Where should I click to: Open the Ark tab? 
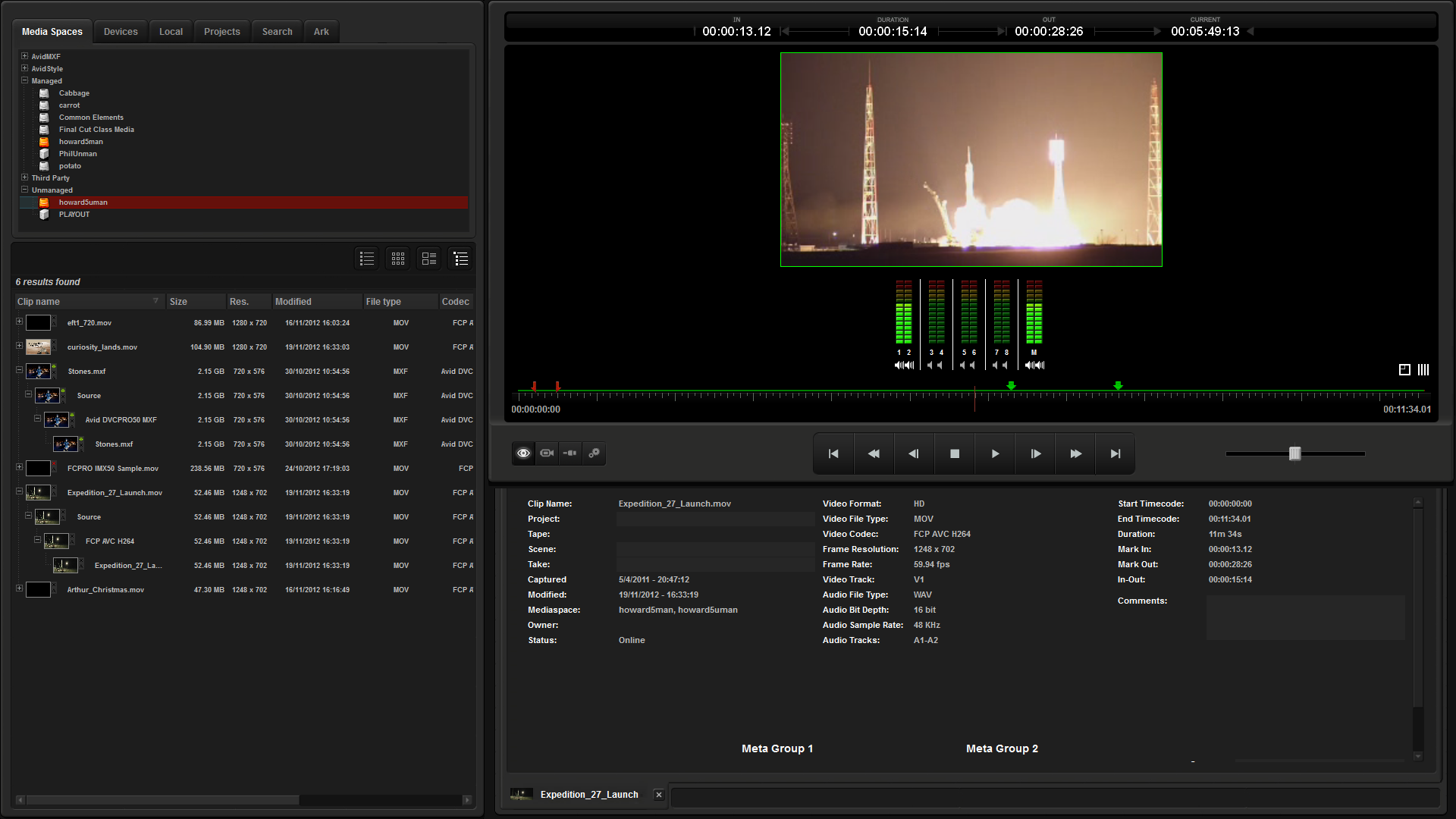pyautogui.click(x=321, y=32)
